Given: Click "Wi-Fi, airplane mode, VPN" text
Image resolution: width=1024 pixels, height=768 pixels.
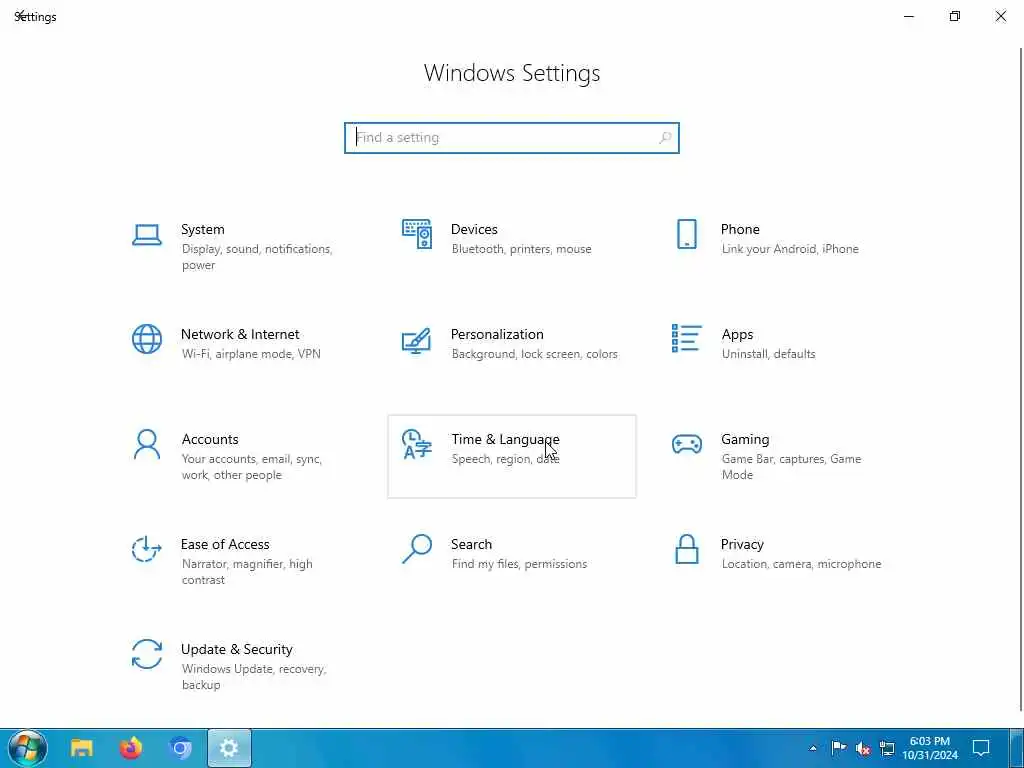Looking at the screenshot, I should [x=251, y=354].
